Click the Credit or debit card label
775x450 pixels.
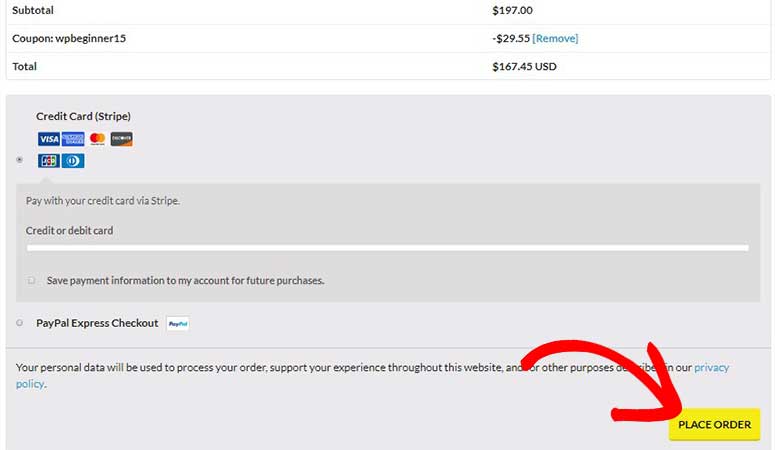point(69,230)
